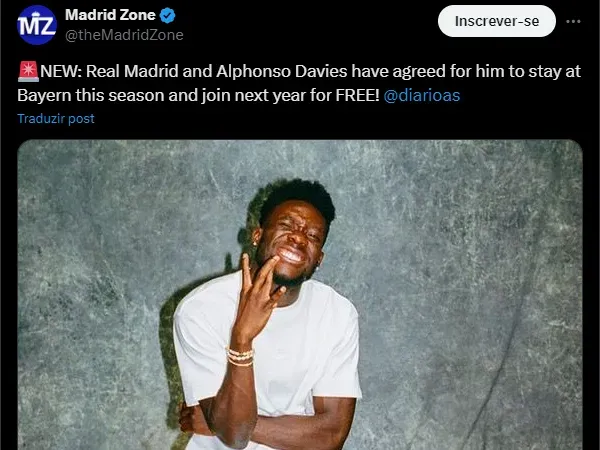The height and width of the screenshot is (450, 600).
Task: Translate the post via Traduzir post
Action: [56, 119]
